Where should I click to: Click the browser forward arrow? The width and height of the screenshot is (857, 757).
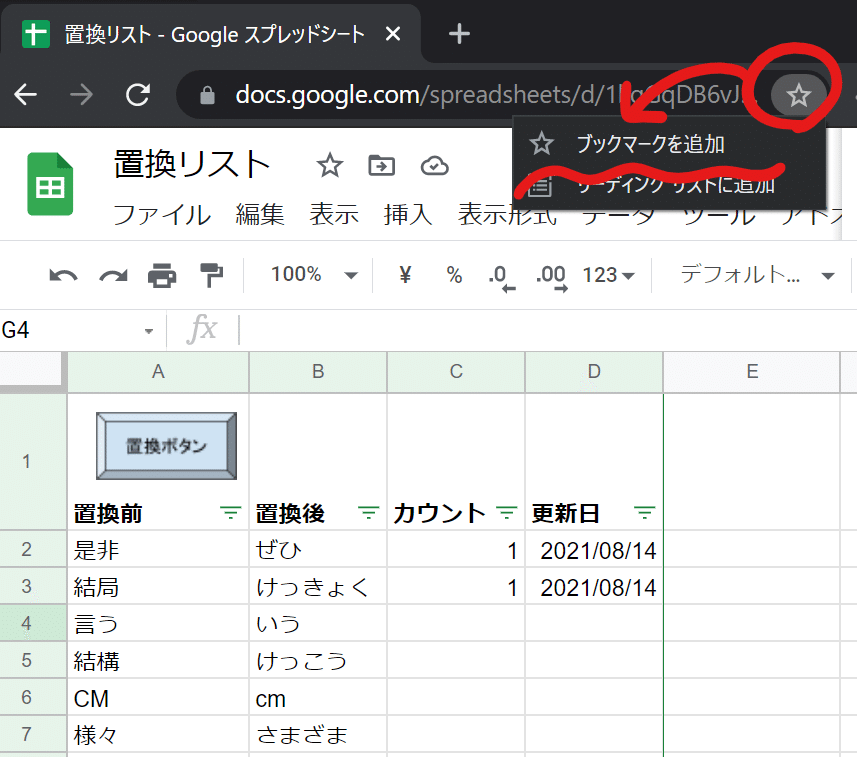click(81, 95)
